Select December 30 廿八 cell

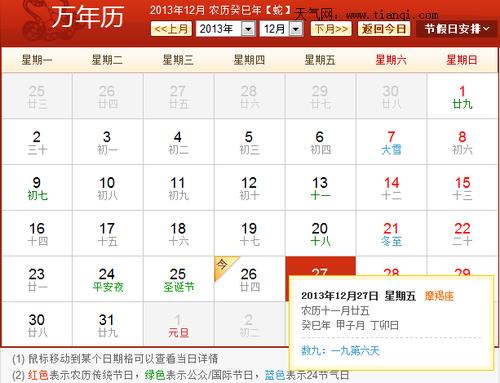pos(37,324)
